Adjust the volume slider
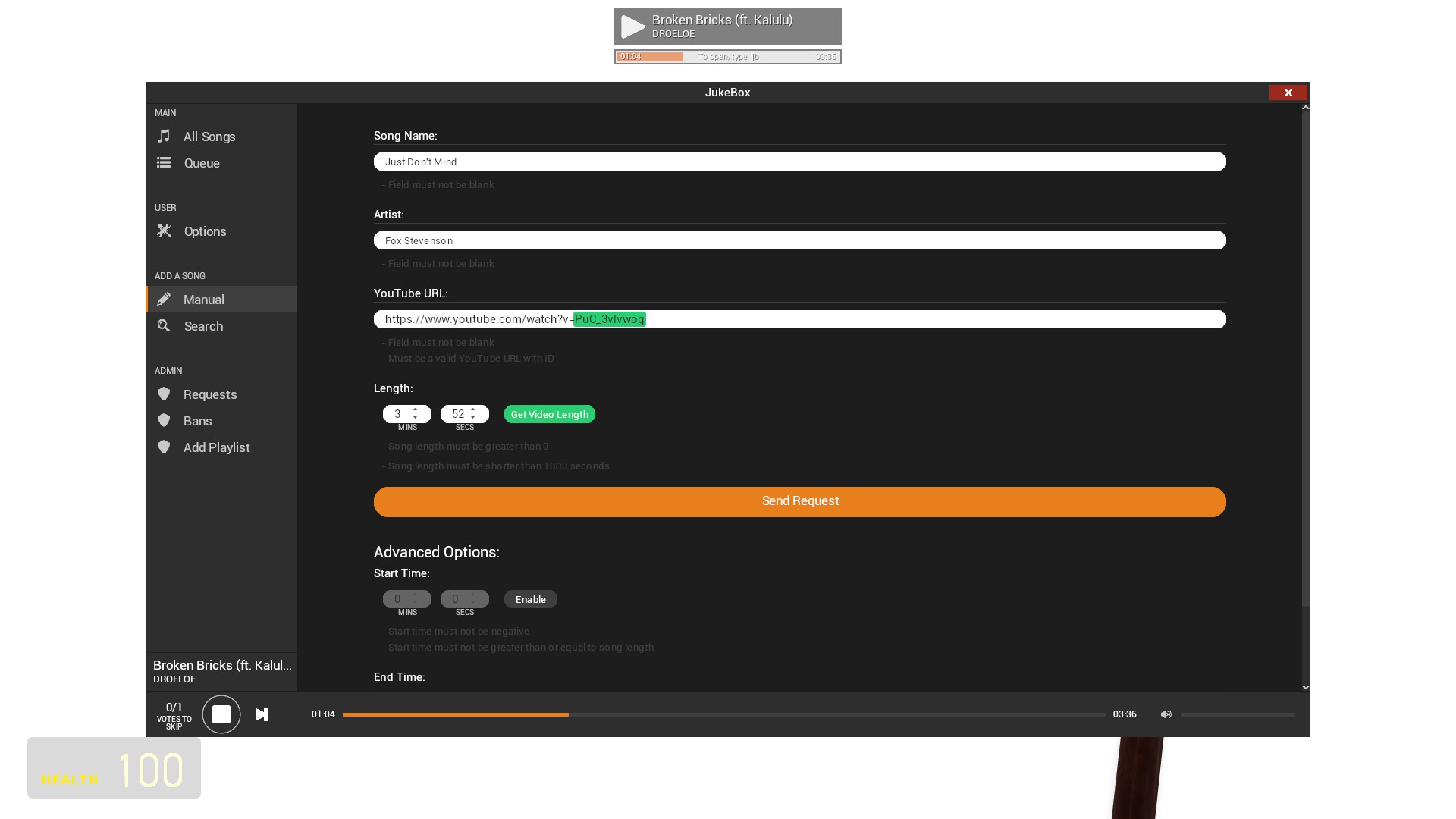The height and width of the screenshot is (819, 1456). pyautogui.click(x=1238, y=714)
